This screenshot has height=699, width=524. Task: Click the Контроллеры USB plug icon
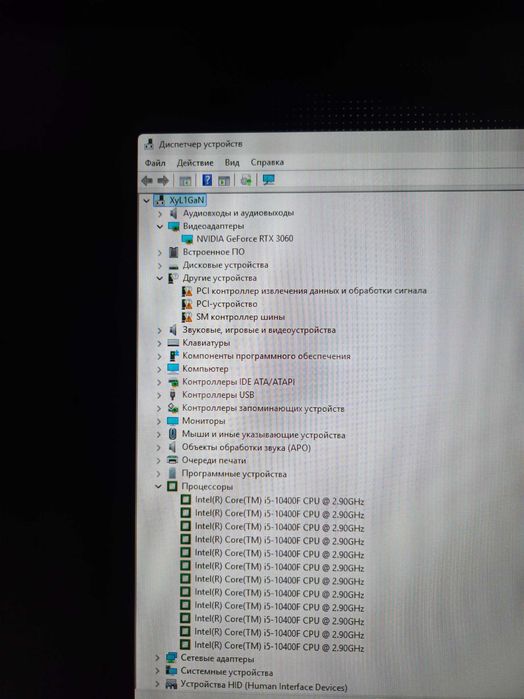click(x=173, y=395)
